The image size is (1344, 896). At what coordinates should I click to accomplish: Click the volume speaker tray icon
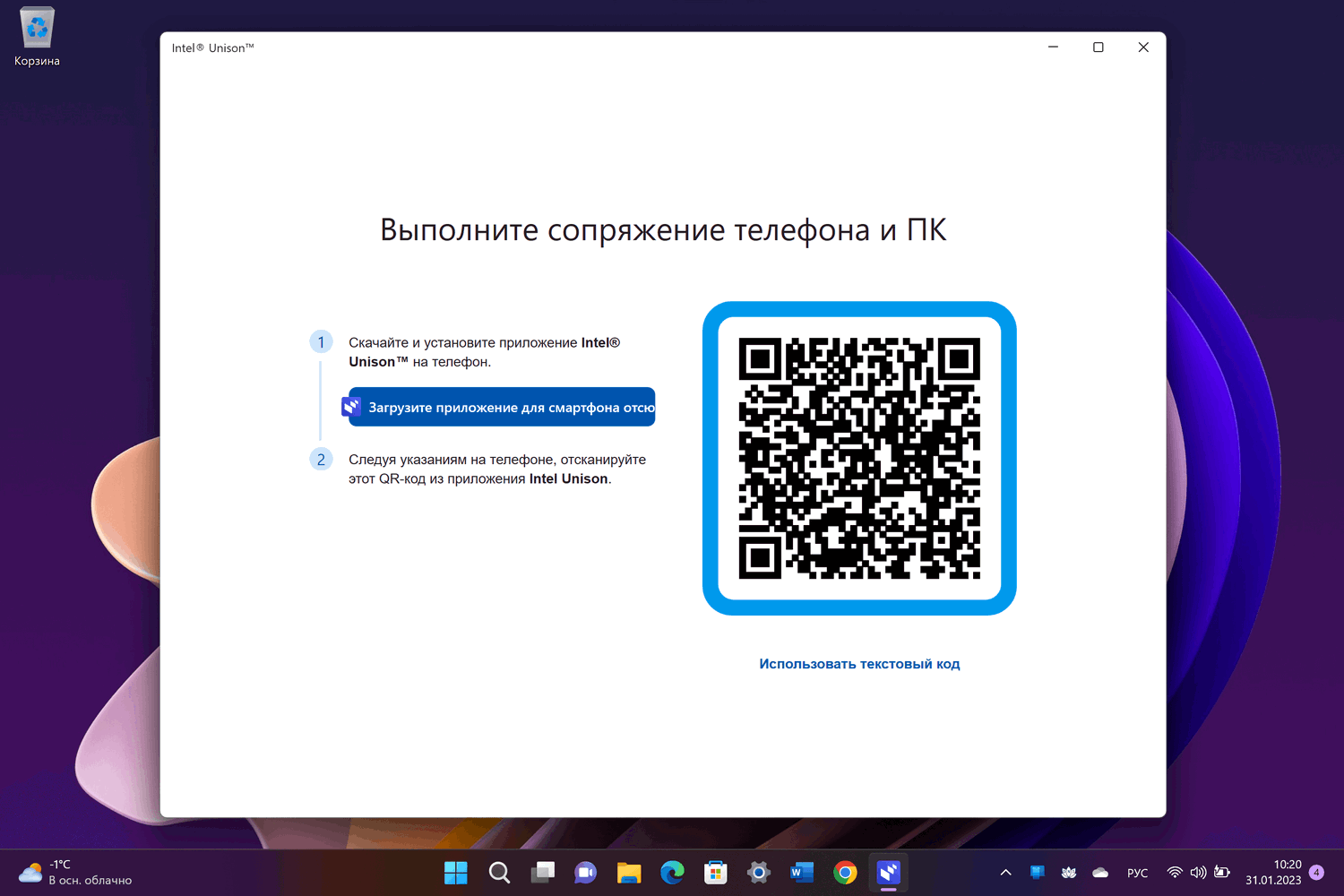[x=1198, y=872]
